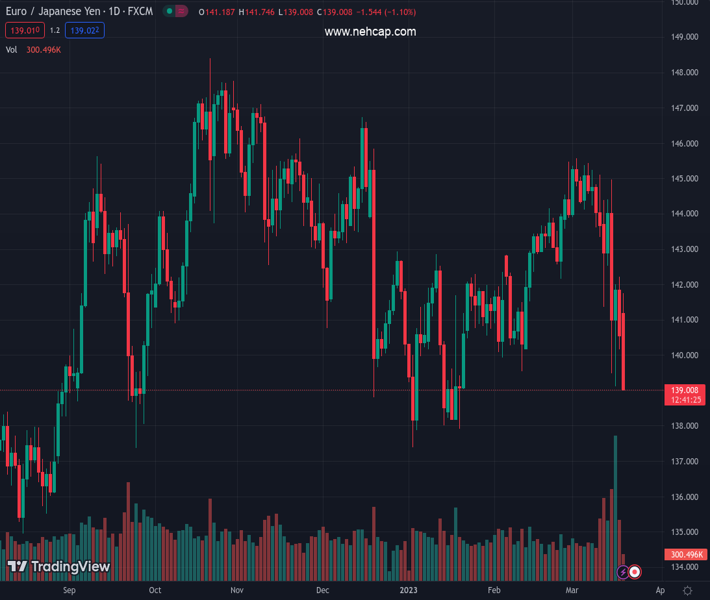Toggle the market status indicator pill

175,12
